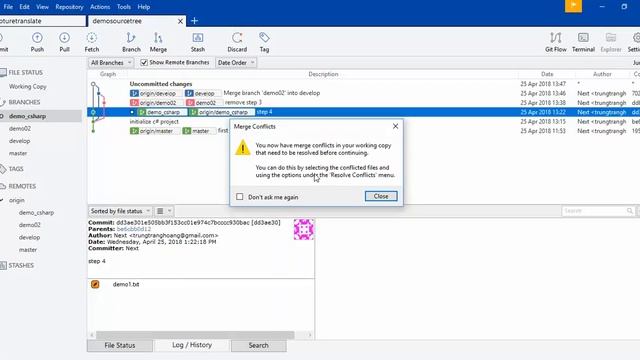Click the Pull toolbar icon

pos(64,42)
